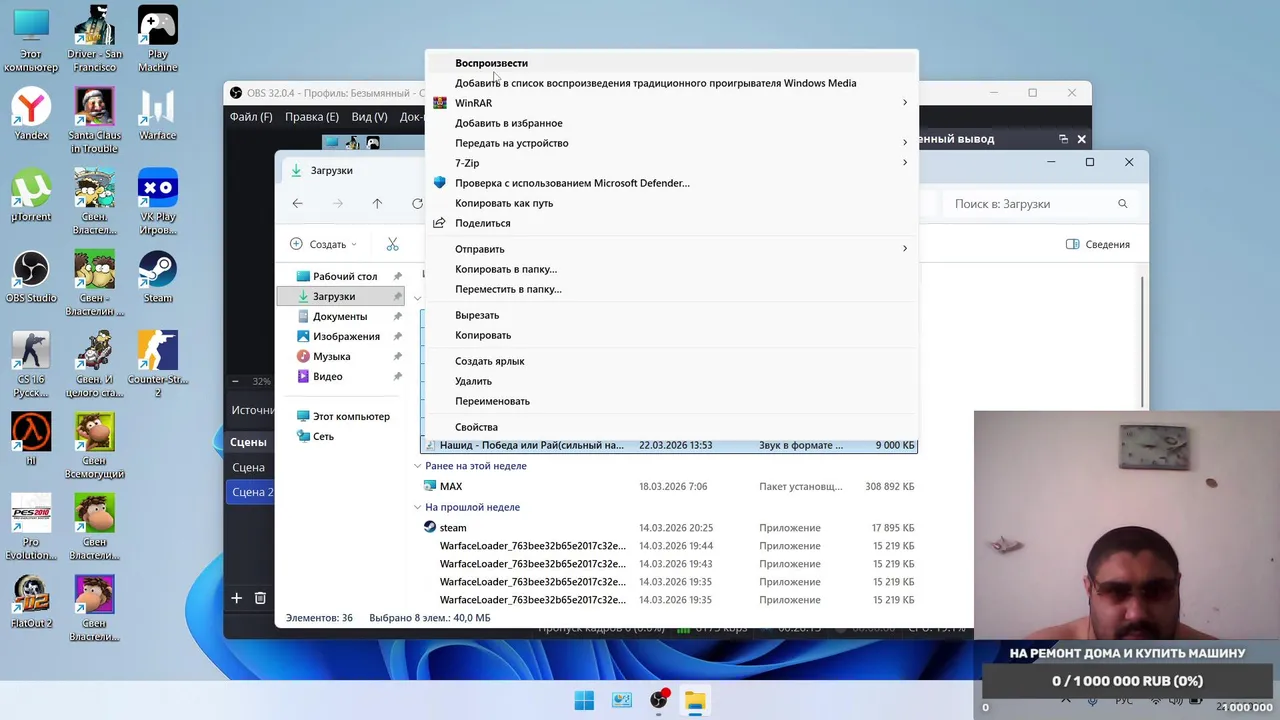Open µTorrent desktop icon

click(x=31, y=194)
